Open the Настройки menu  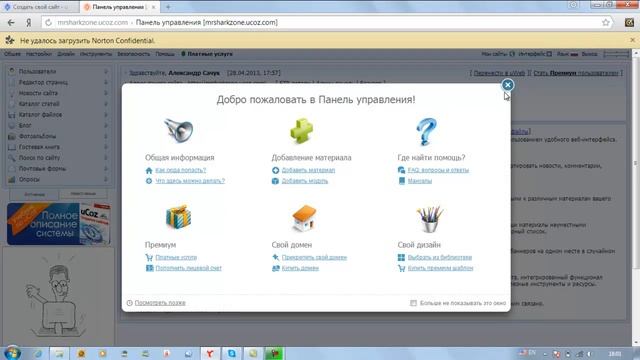point(39,54)
